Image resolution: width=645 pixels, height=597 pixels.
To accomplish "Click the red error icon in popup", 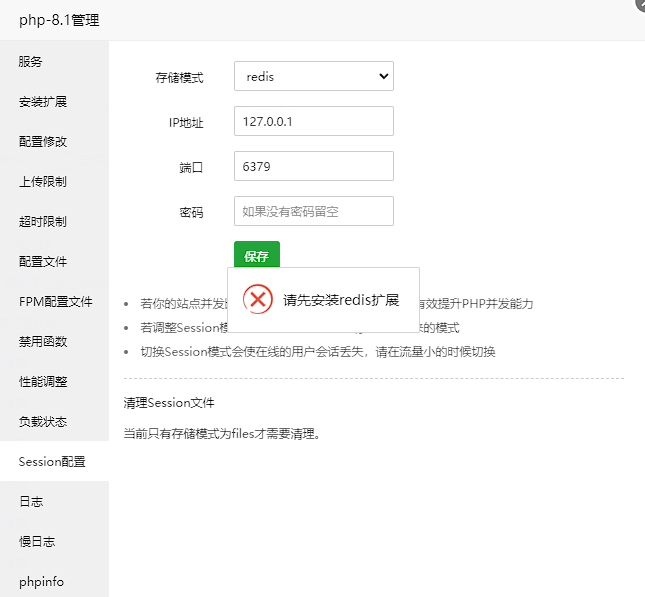I will pyautogui.click(x=258, y=300).
